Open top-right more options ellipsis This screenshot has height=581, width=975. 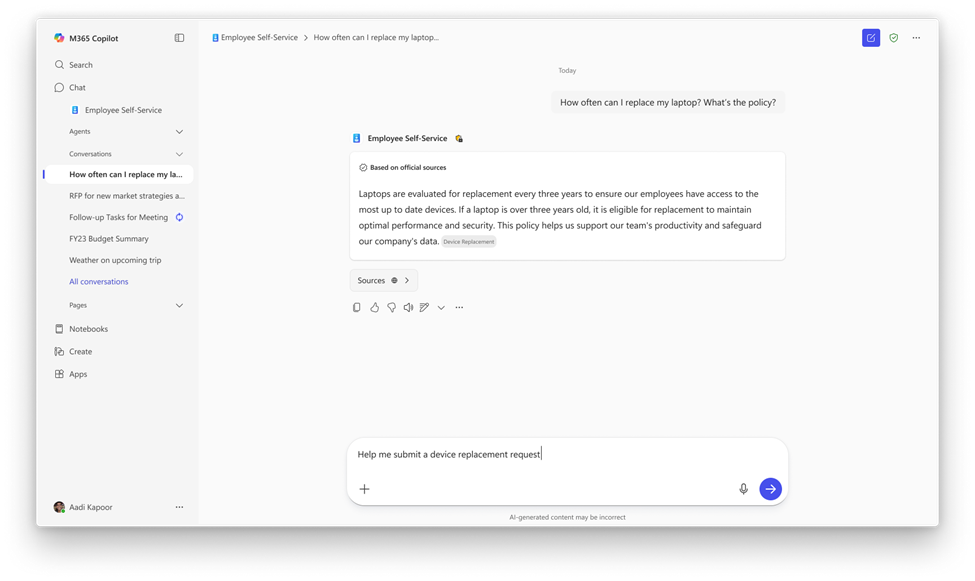click(x=916, y=38)
